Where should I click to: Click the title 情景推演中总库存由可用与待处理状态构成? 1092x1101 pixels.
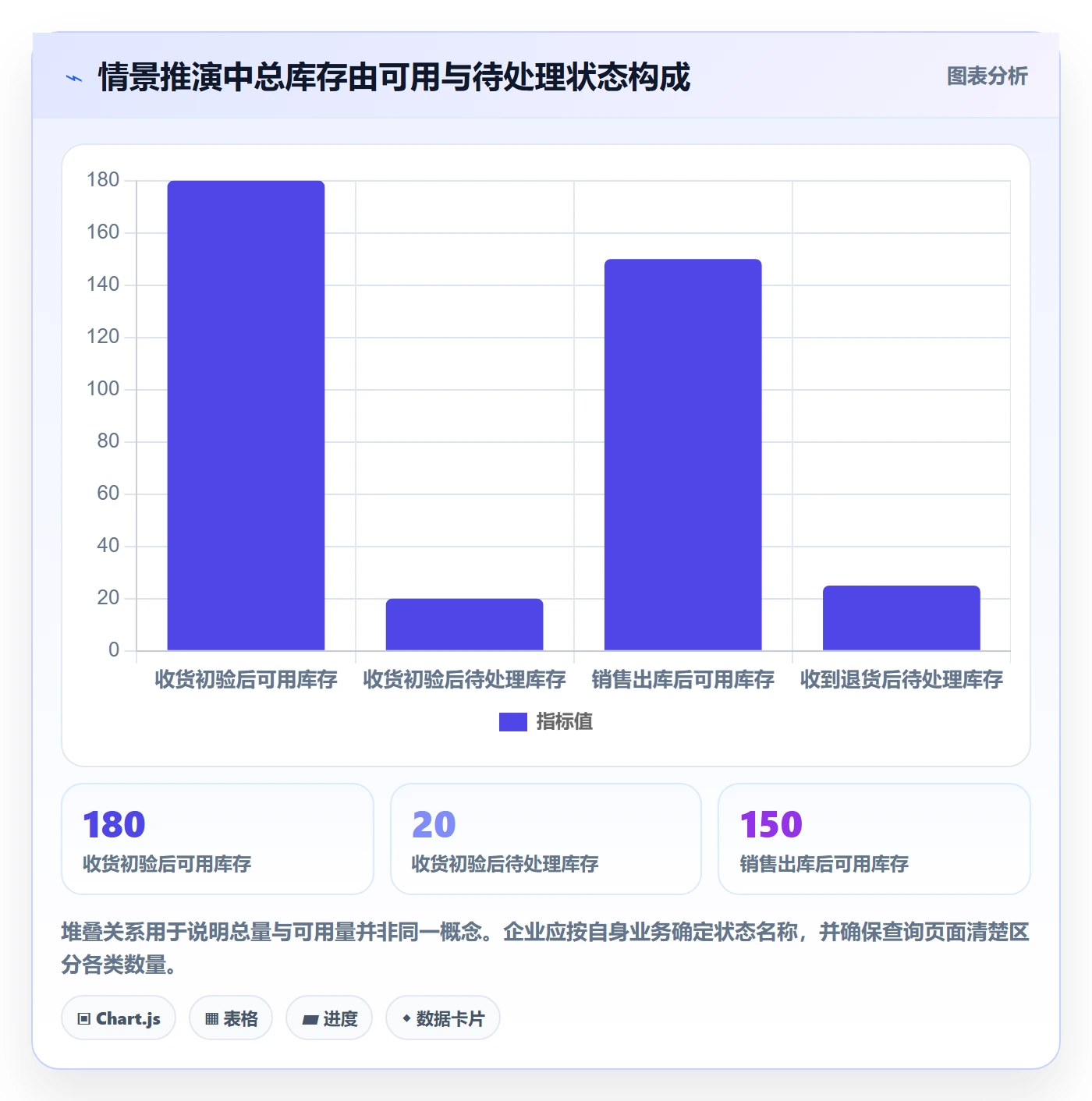tap(394, 77)
